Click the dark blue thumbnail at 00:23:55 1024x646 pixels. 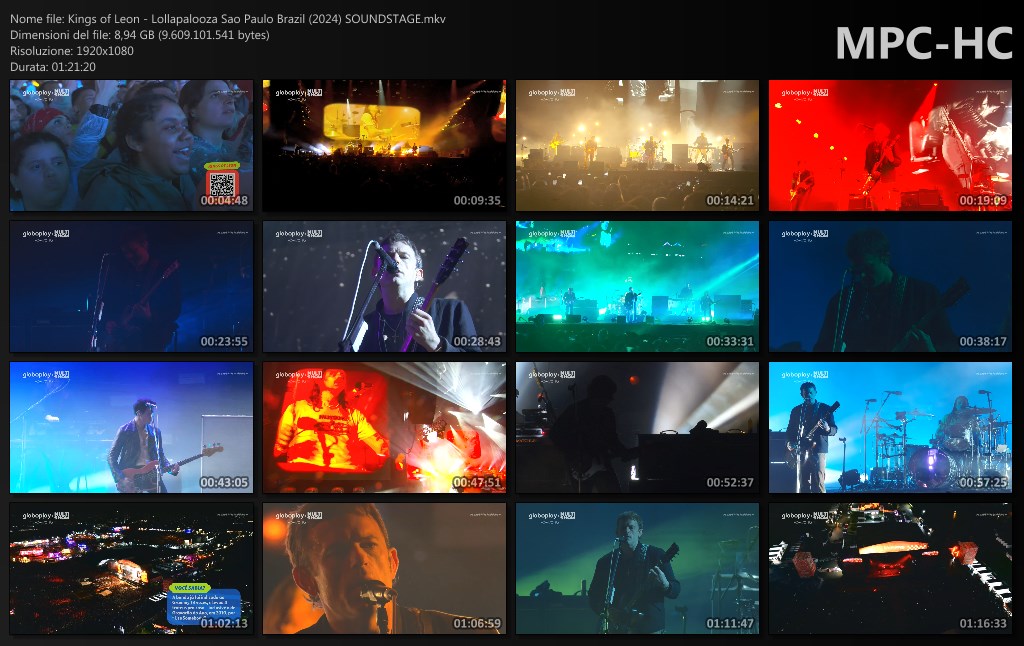coord(131,287)
